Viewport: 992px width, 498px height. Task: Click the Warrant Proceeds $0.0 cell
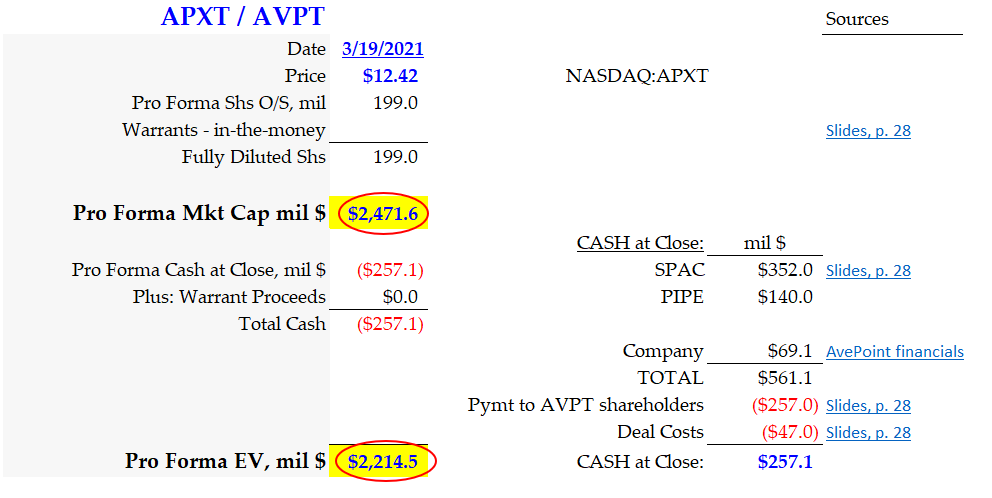click(400, 297)
